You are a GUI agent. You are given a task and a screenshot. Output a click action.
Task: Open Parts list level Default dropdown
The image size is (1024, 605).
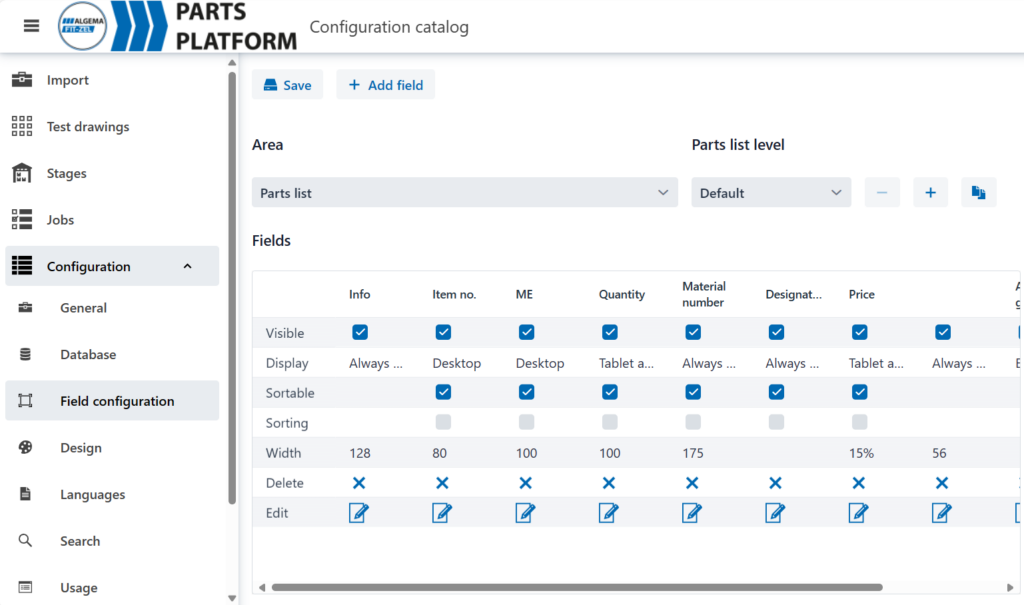771,193
